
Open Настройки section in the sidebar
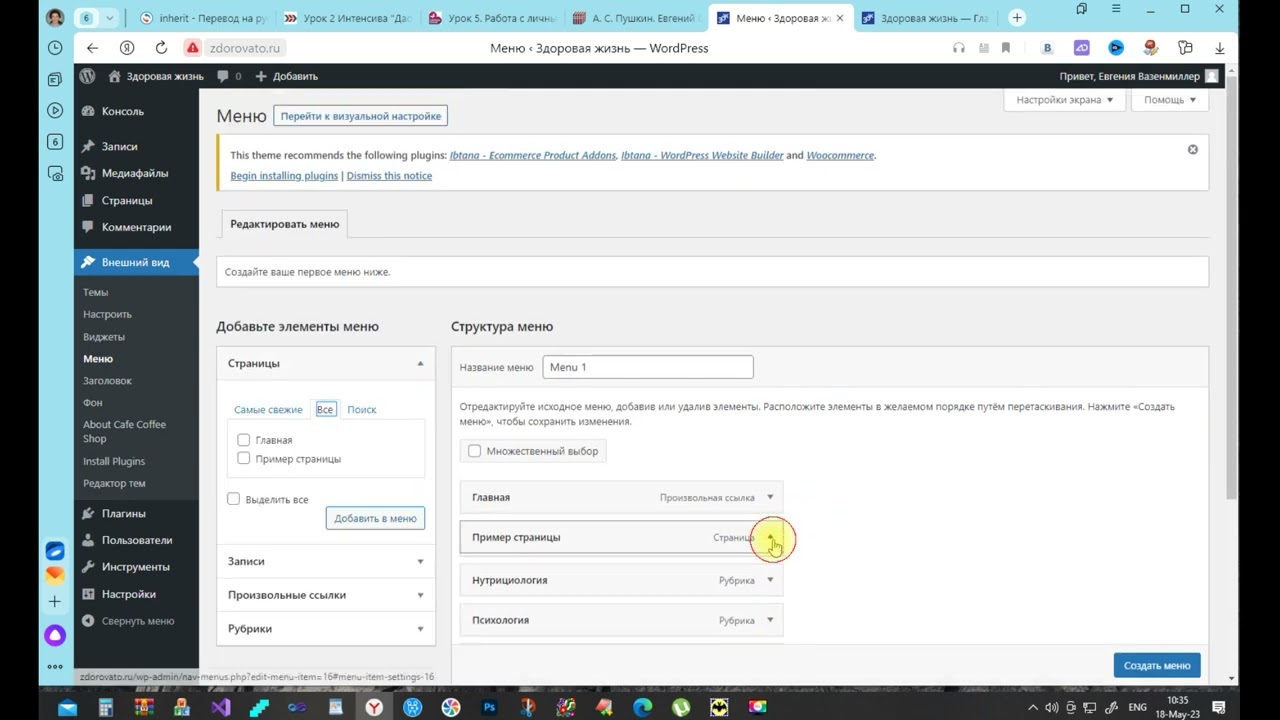pyautogui.click(x=129, y=594)
